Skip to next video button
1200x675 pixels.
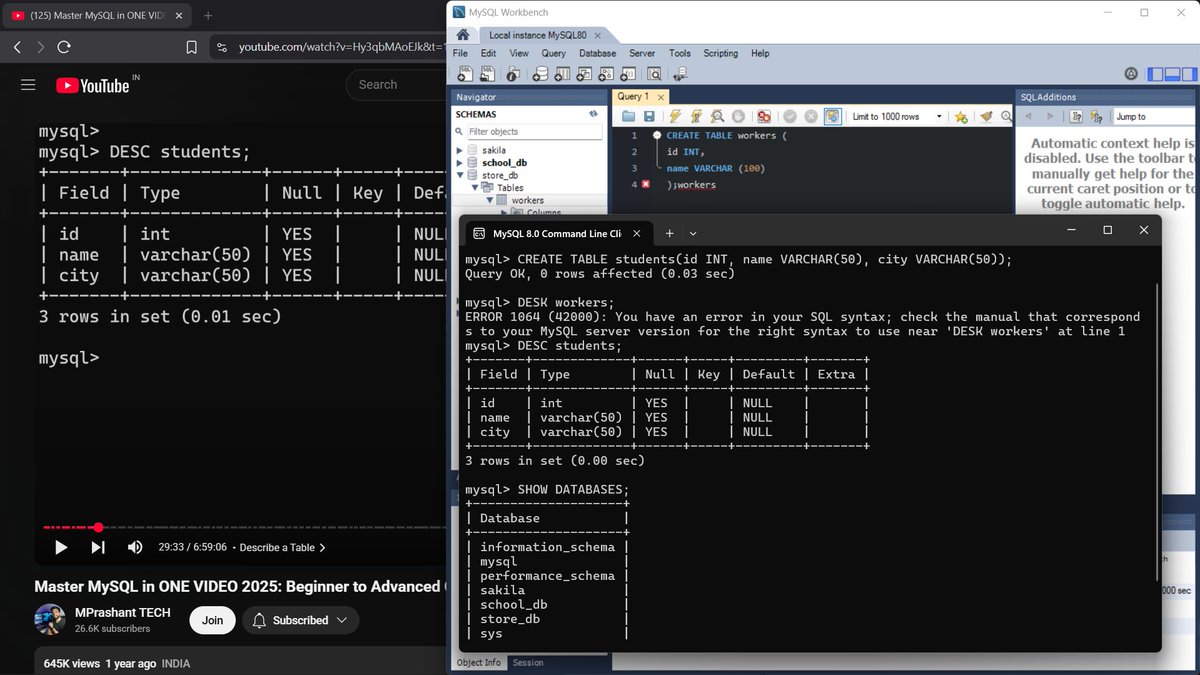(98, 547)
